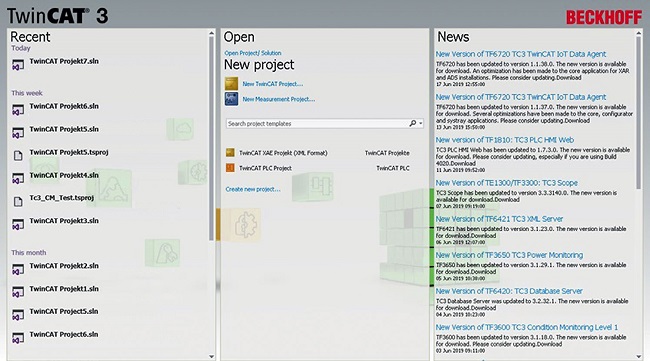This screenshot has width=650, height=361.
Task: Click the Create new project link
Action: click(253, 189)
